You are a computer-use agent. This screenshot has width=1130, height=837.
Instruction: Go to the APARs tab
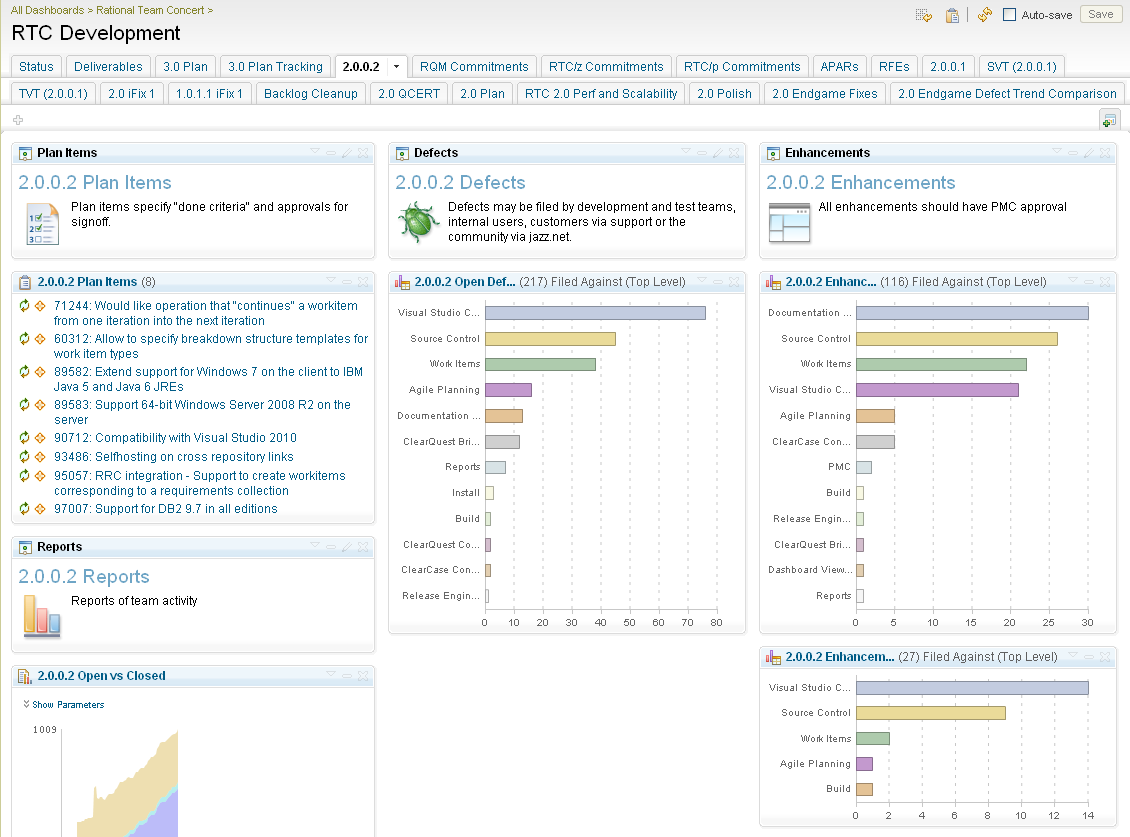tap(840, 66)
